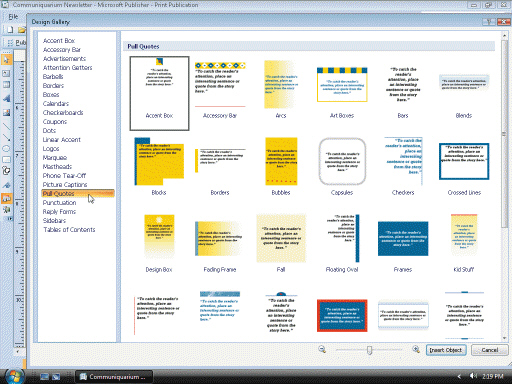Click Insert Object button

point(446,350)
